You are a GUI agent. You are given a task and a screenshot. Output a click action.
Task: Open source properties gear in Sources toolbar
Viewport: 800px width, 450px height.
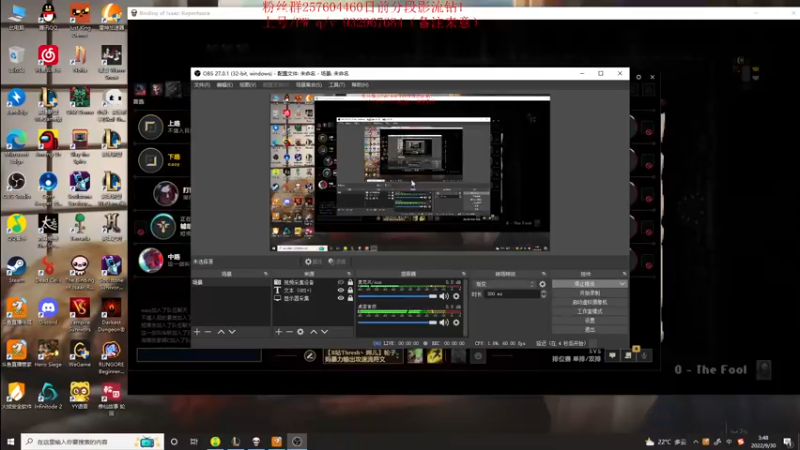pyautogui.click(x=301, y=332)
